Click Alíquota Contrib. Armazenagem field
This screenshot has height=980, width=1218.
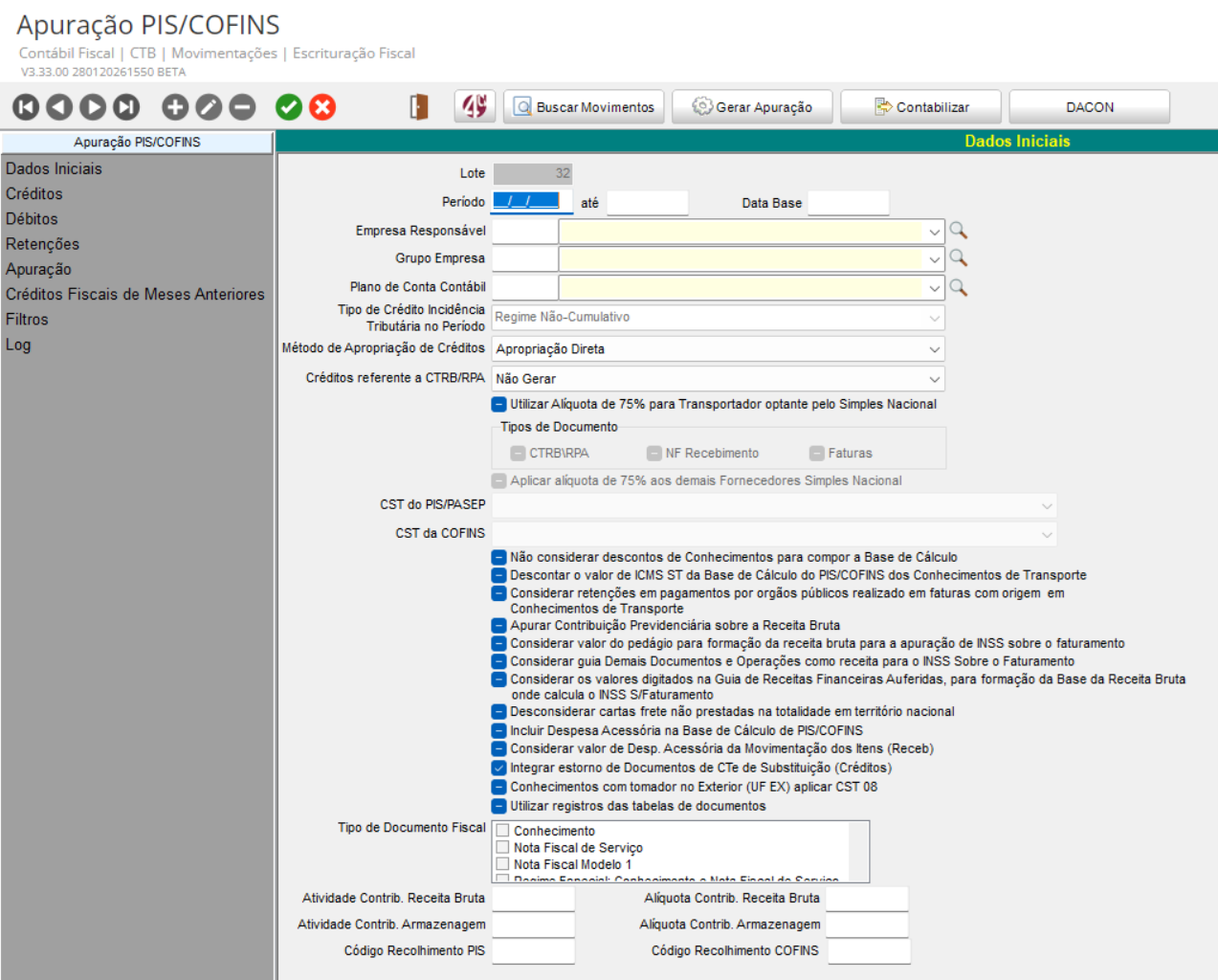(867, 924)
